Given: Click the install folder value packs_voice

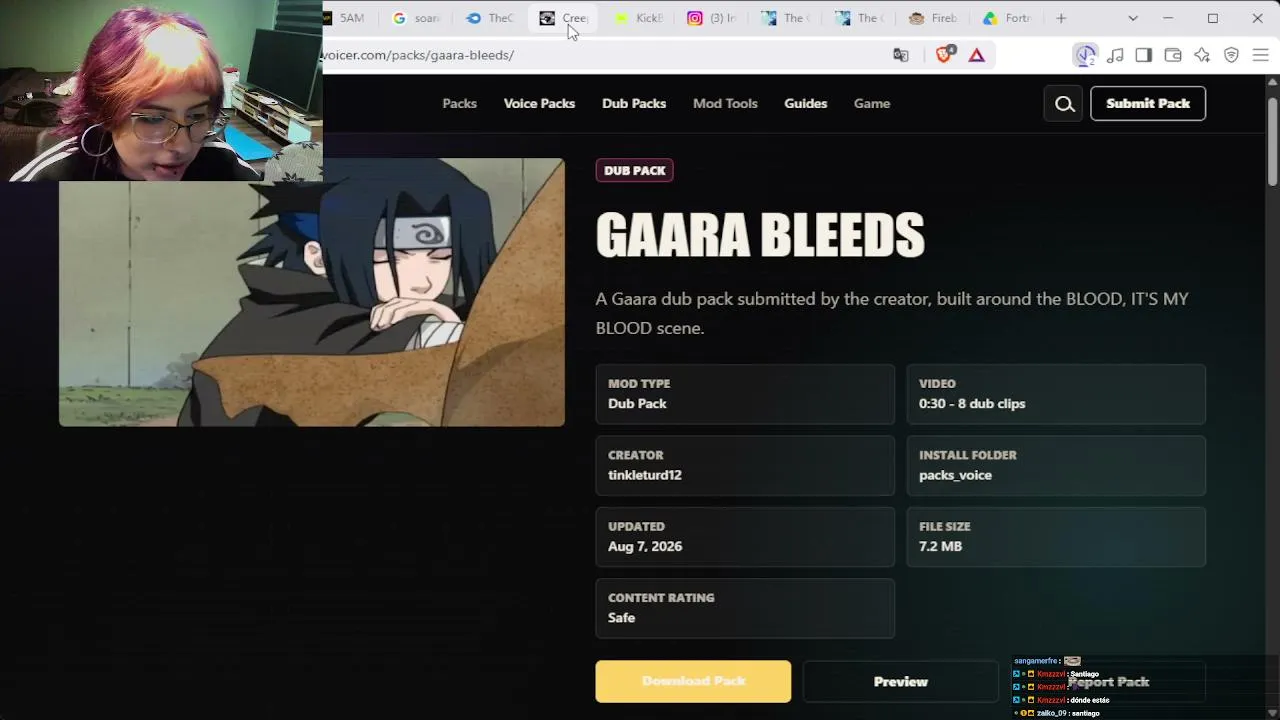Looking at the screenshot, I should point(955,475).
